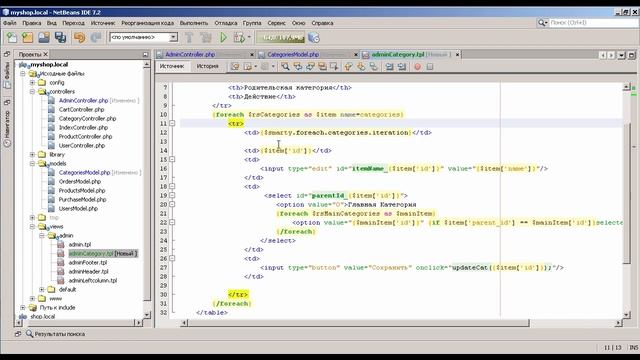Minimize the Projects panel
The width and height of the screenshot is (640, 360).
(x=146, y=54)
